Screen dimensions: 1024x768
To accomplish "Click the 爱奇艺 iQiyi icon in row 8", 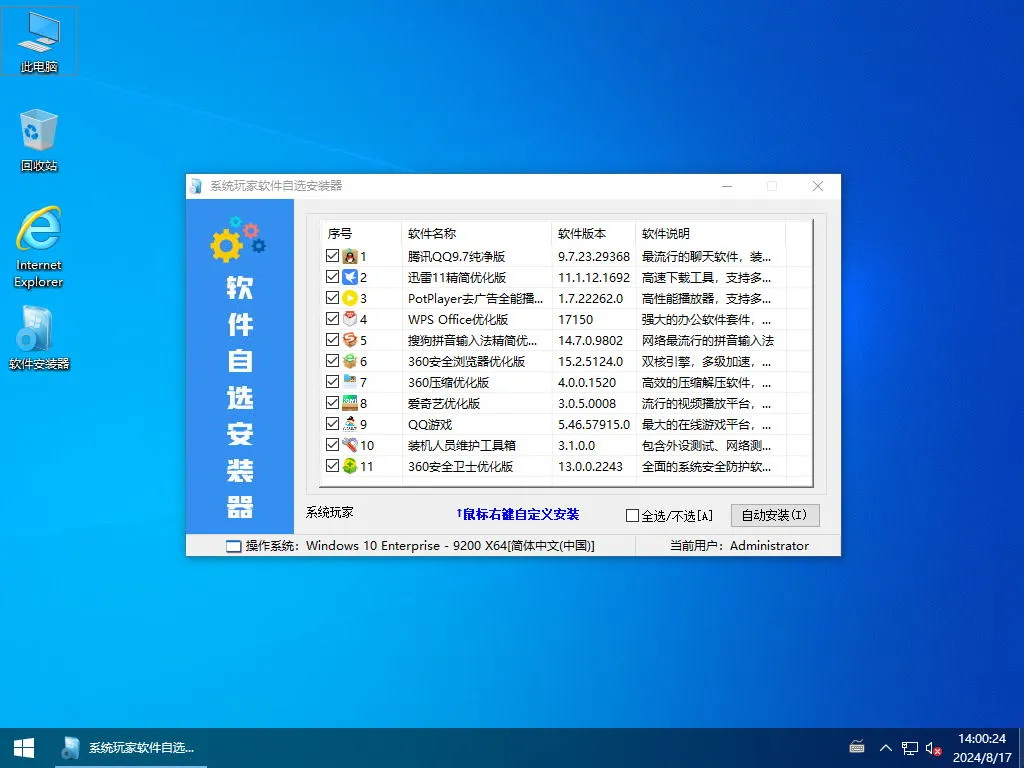I will pos(352,403).
